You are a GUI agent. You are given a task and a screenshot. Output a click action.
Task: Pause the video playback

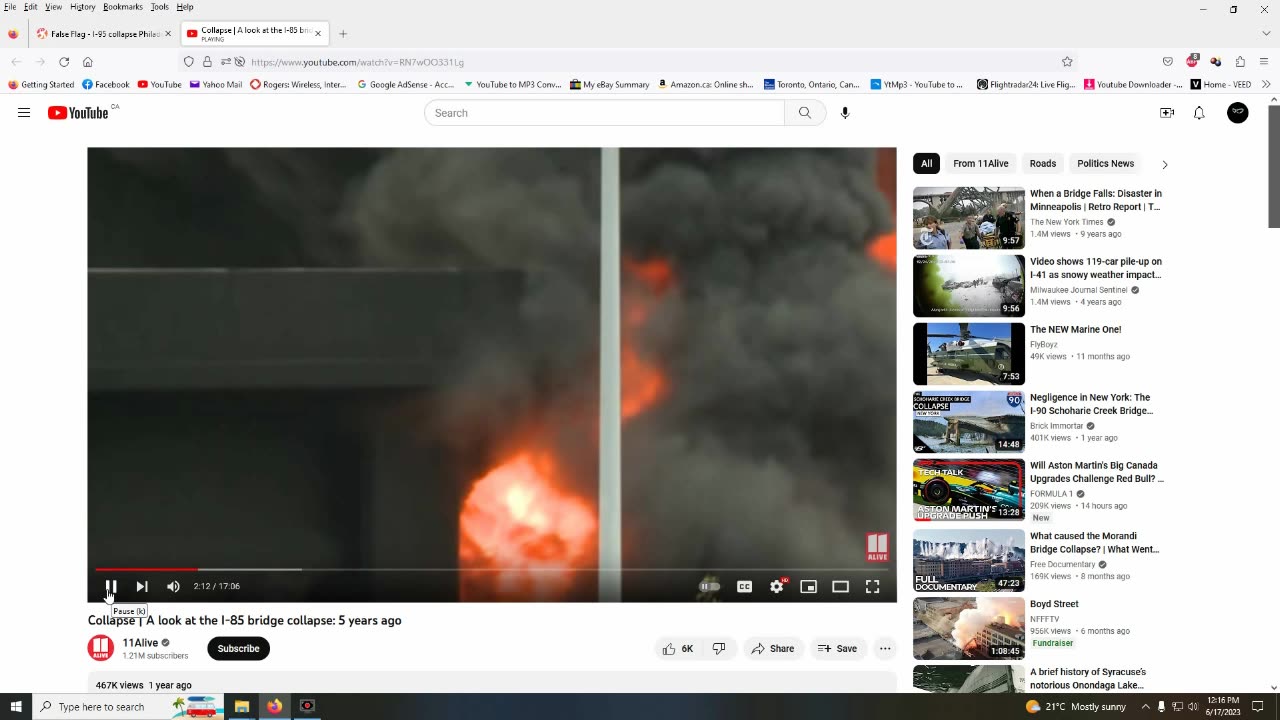(x=111, y=587)
